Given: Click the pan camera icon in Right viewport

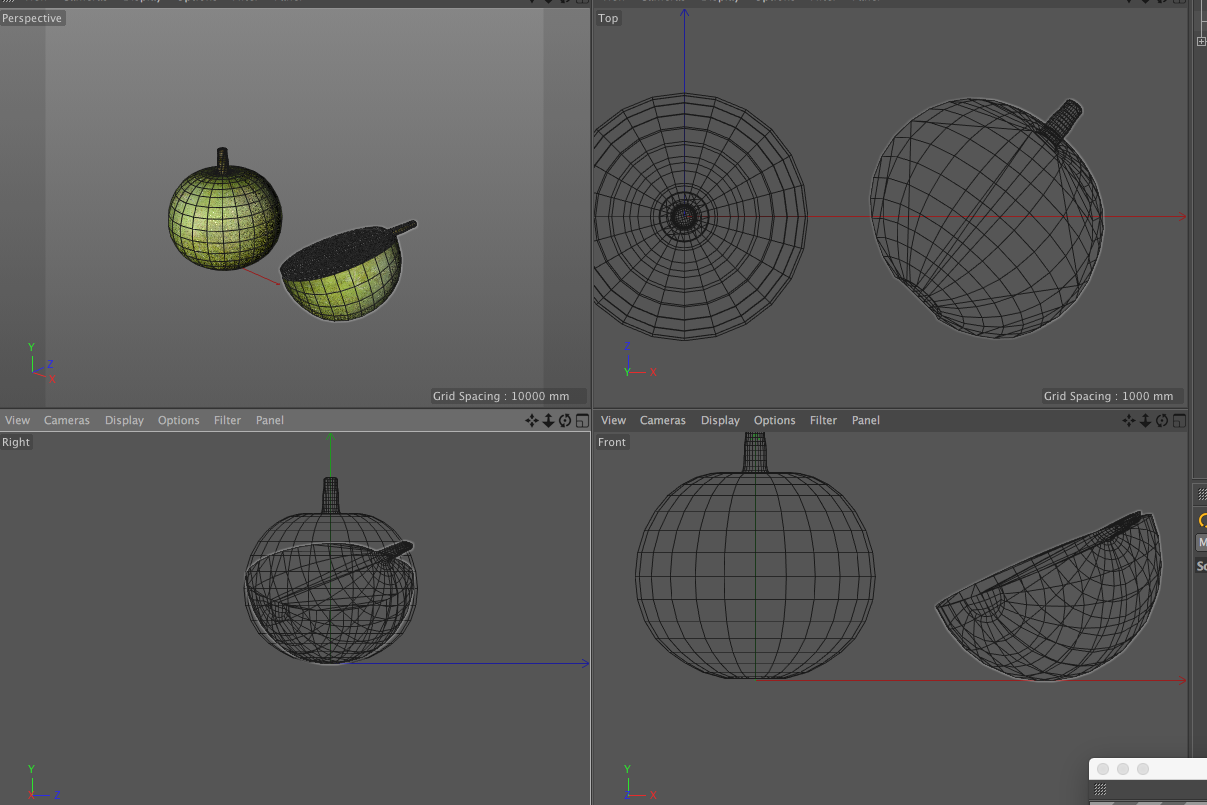Looking at the screenshot, I should click(x=531, y=421).
